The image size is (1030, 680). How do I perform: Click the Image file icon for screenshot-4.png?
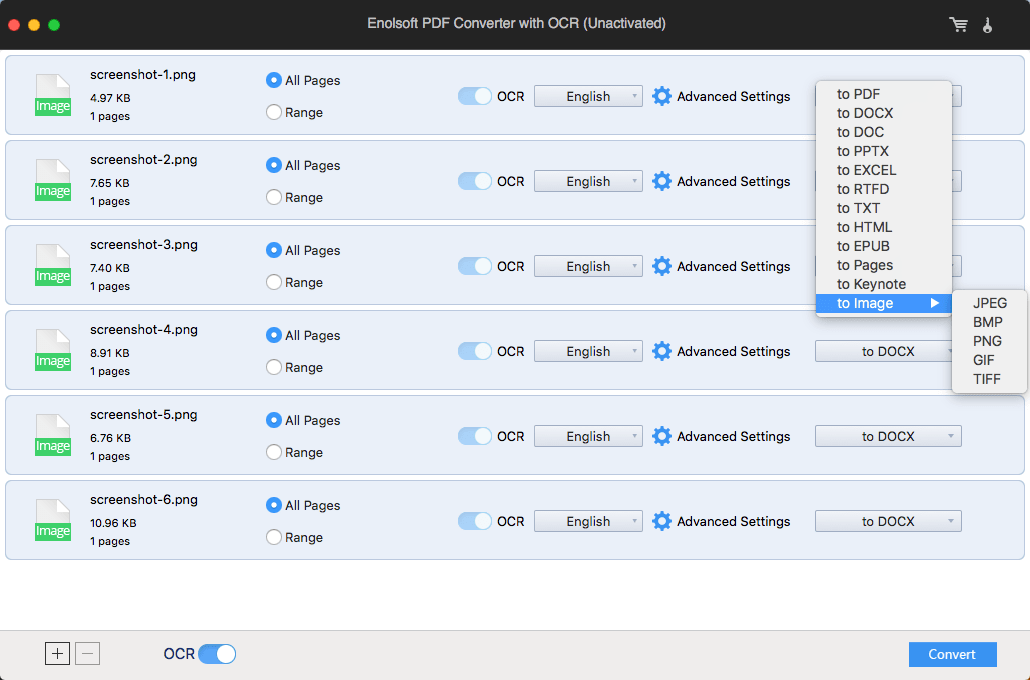click(x=53, y=350)
